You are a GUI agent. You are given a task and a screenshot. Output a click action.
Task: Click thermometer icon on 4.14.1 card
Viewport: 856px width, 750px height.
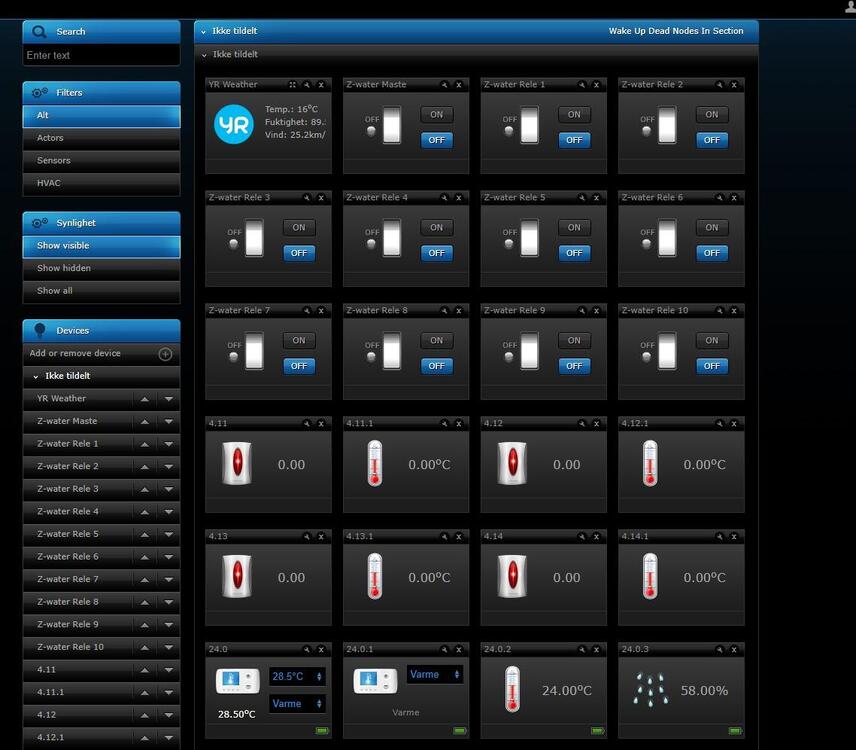[x=650, y=576]
